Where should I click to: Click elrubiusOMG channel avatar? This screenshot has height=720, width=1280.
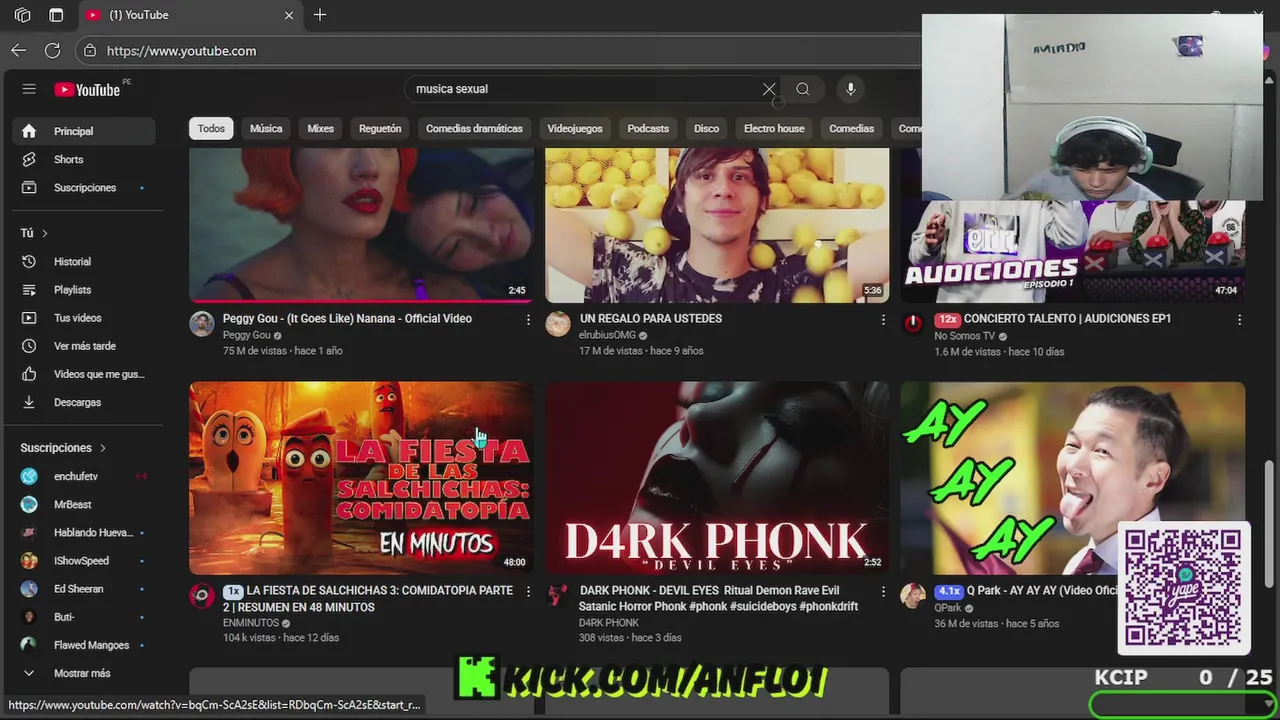point(558,323)
